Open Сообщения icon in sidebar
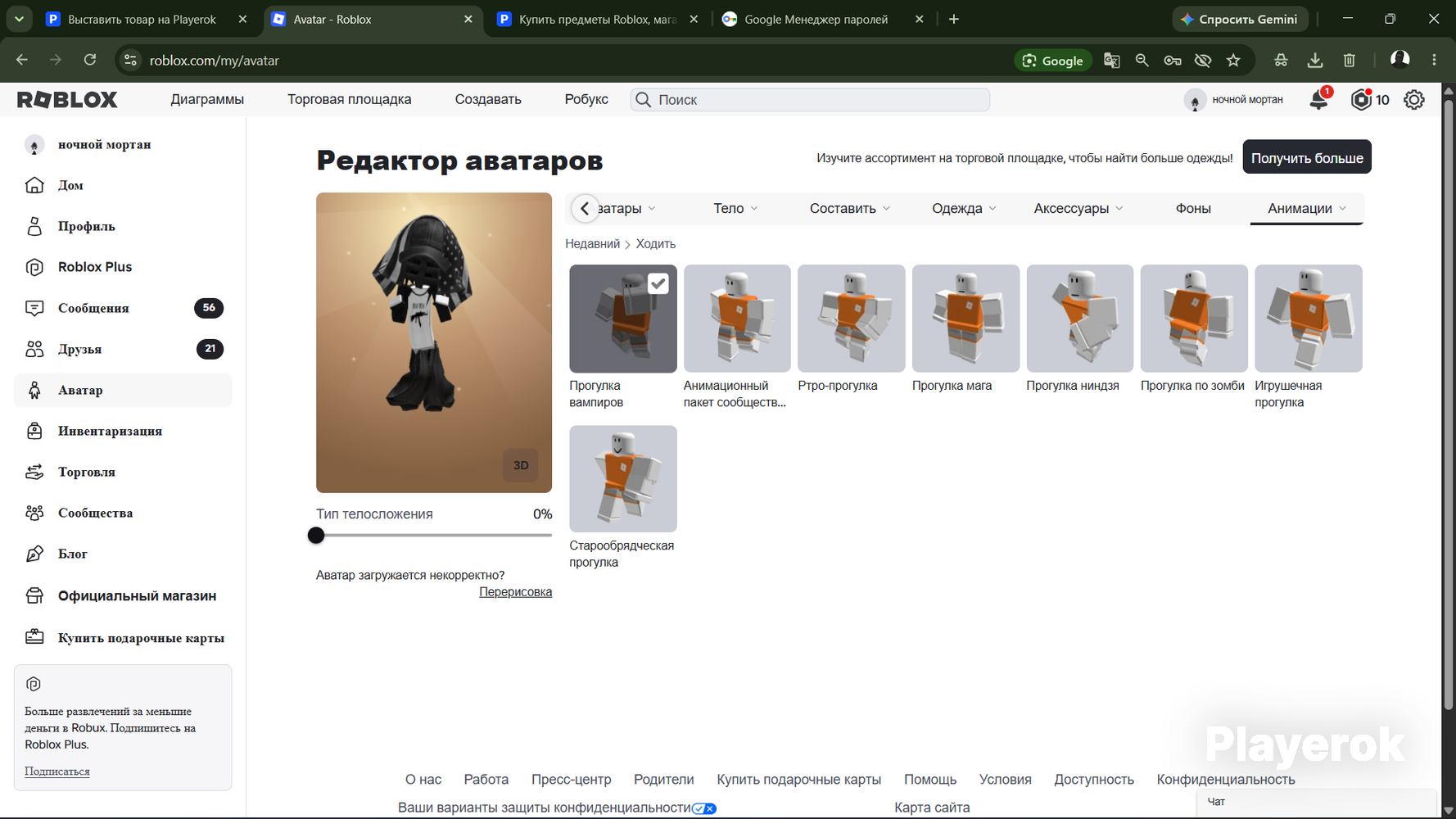Image resolution: width=1456 pixels, height=819 pixels. (x=34, y=308)
